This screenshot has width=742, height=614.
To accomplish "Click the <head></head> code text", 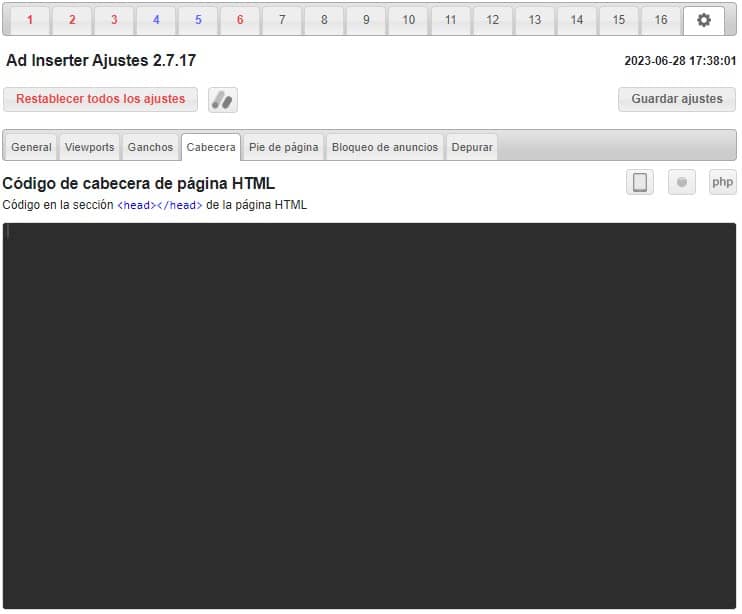I will [160, 205].
